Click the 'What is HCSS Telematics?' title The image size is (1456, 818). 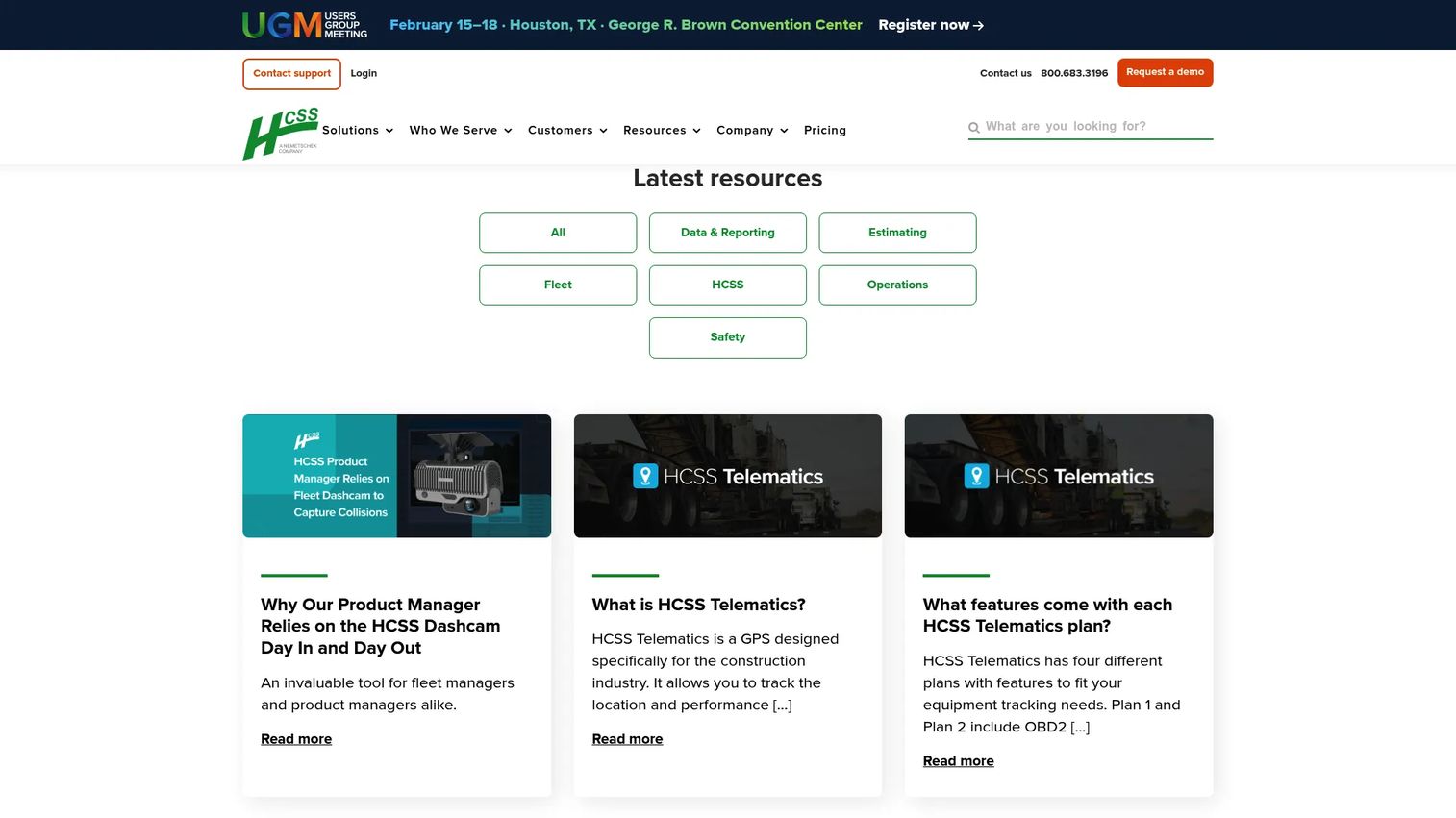pos(699,605)
